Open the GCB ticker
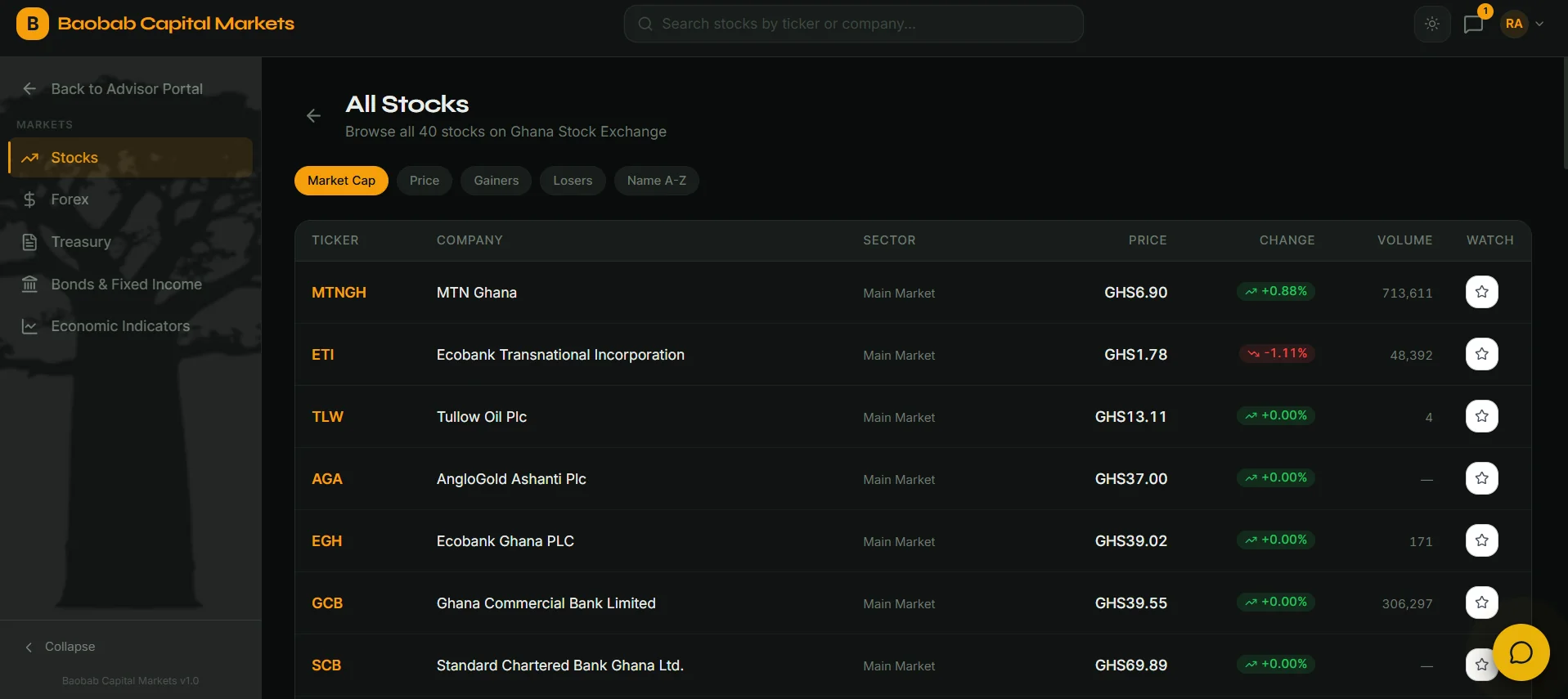 click(x=327, y=603)
